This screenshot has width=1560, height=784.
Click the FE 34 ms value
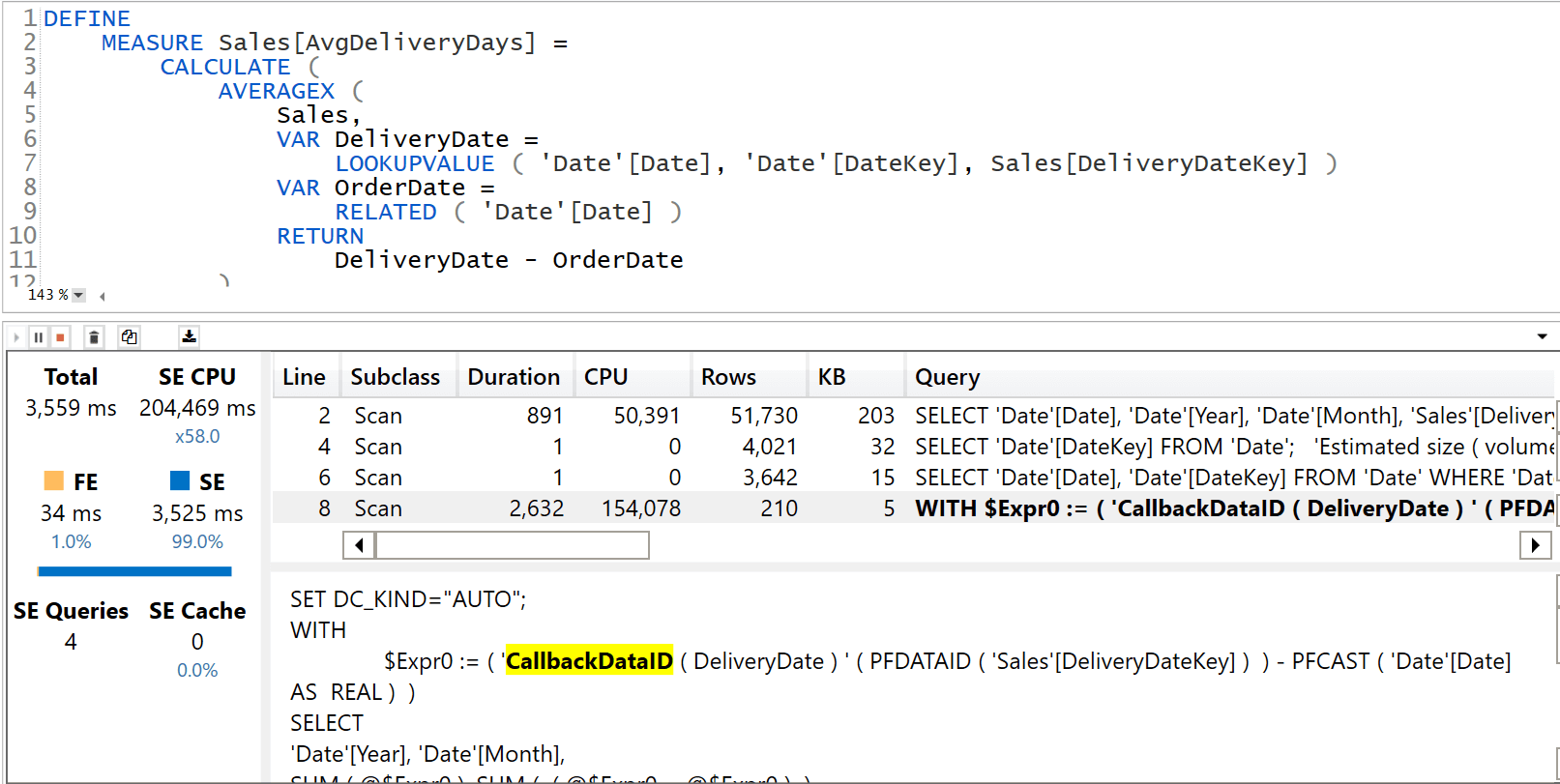71,513
